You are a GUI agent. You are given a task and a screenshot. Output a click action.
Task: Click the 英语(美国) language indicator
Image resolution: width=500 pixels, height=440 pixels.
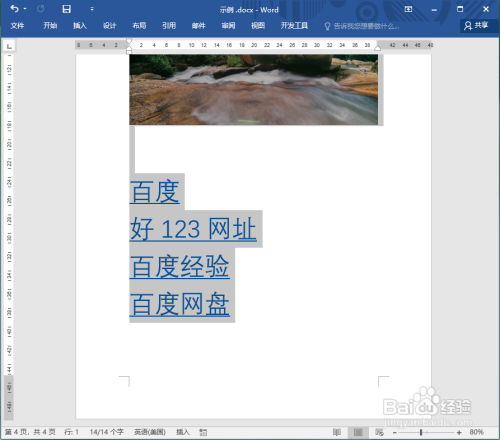click(150, 432)
